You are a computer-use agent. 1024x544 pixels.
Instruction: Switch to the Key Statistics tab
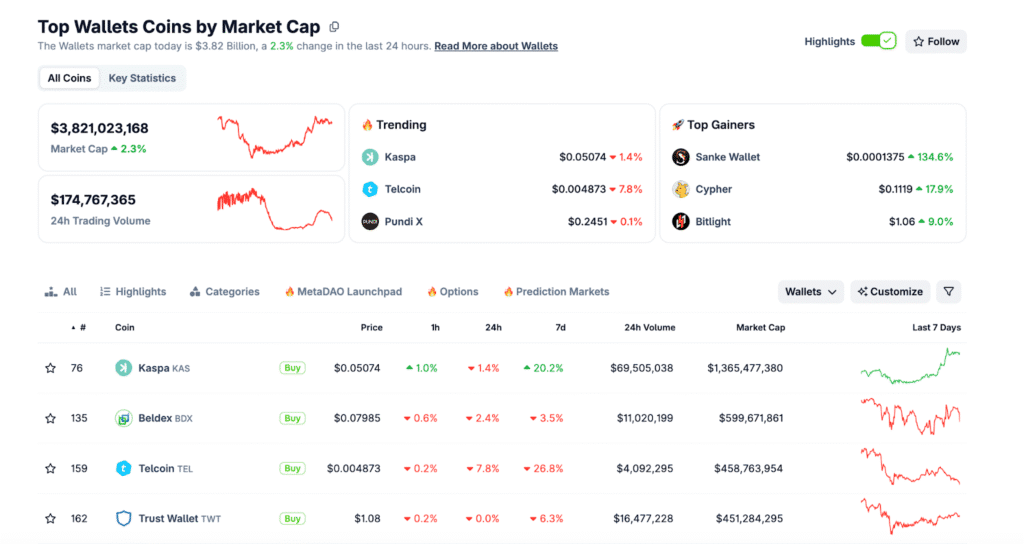142,78
